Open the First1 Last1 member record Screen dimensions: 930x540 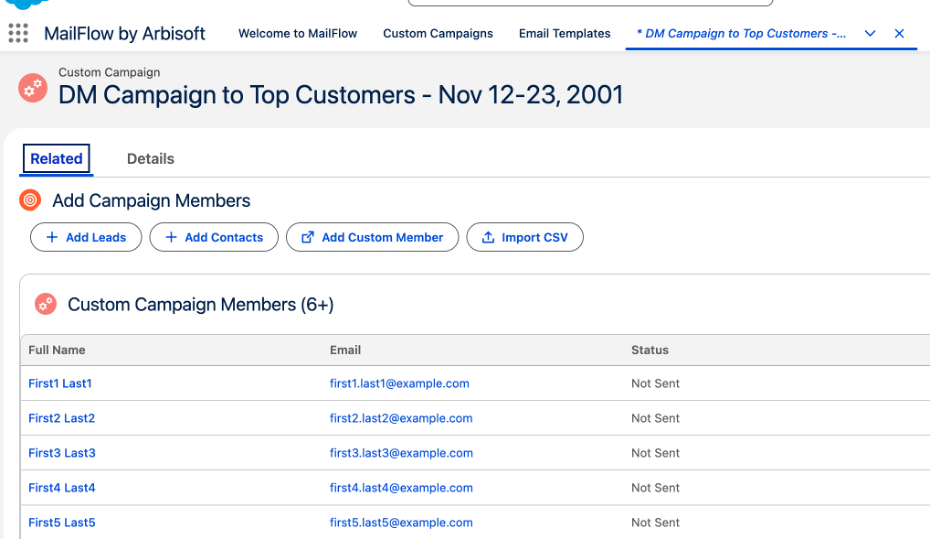tap(60, 383)
